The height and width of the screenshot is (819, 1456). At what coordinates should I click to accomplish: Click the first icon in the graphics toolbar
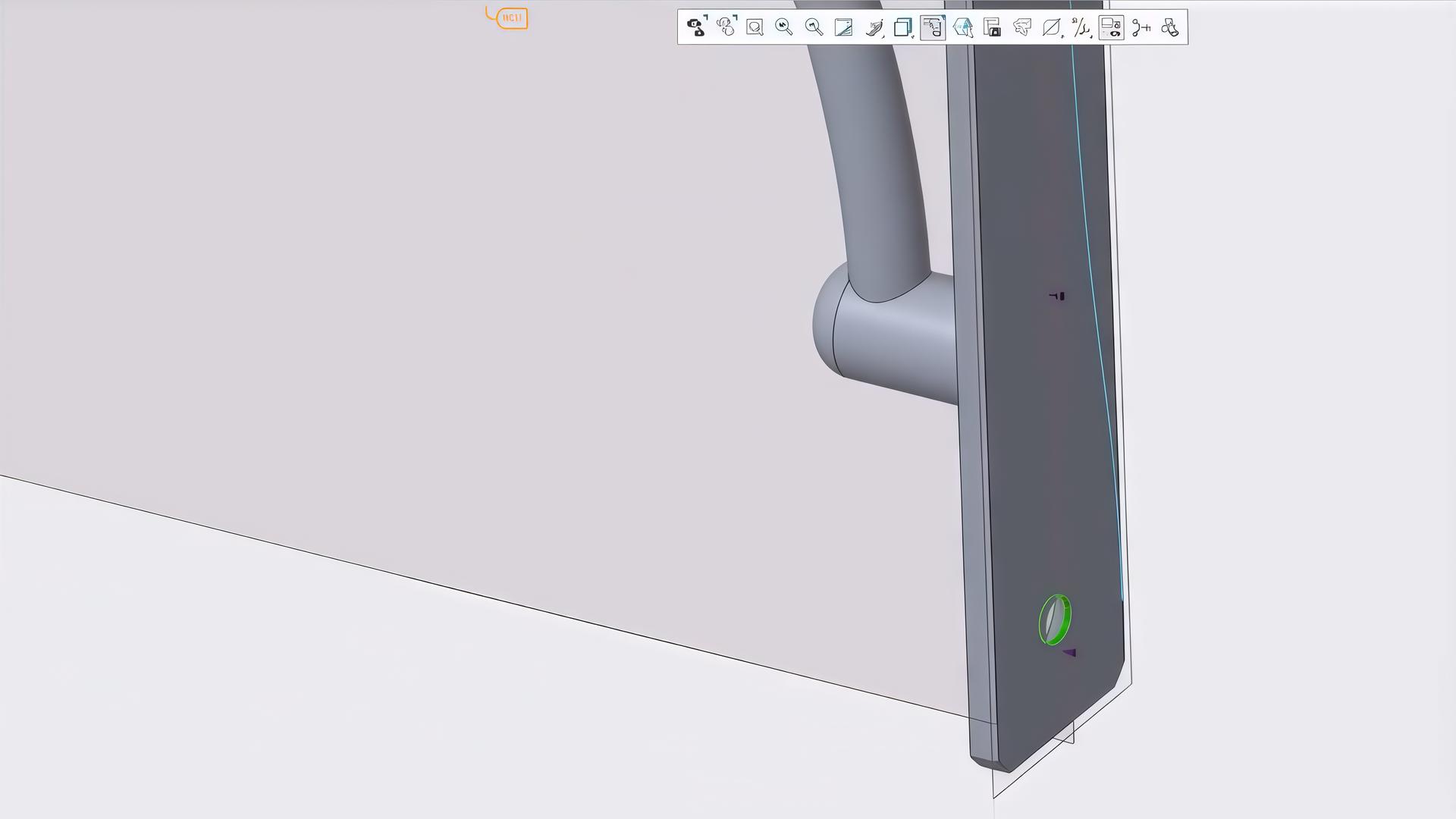pyautogui.click(x=695, y=27)
